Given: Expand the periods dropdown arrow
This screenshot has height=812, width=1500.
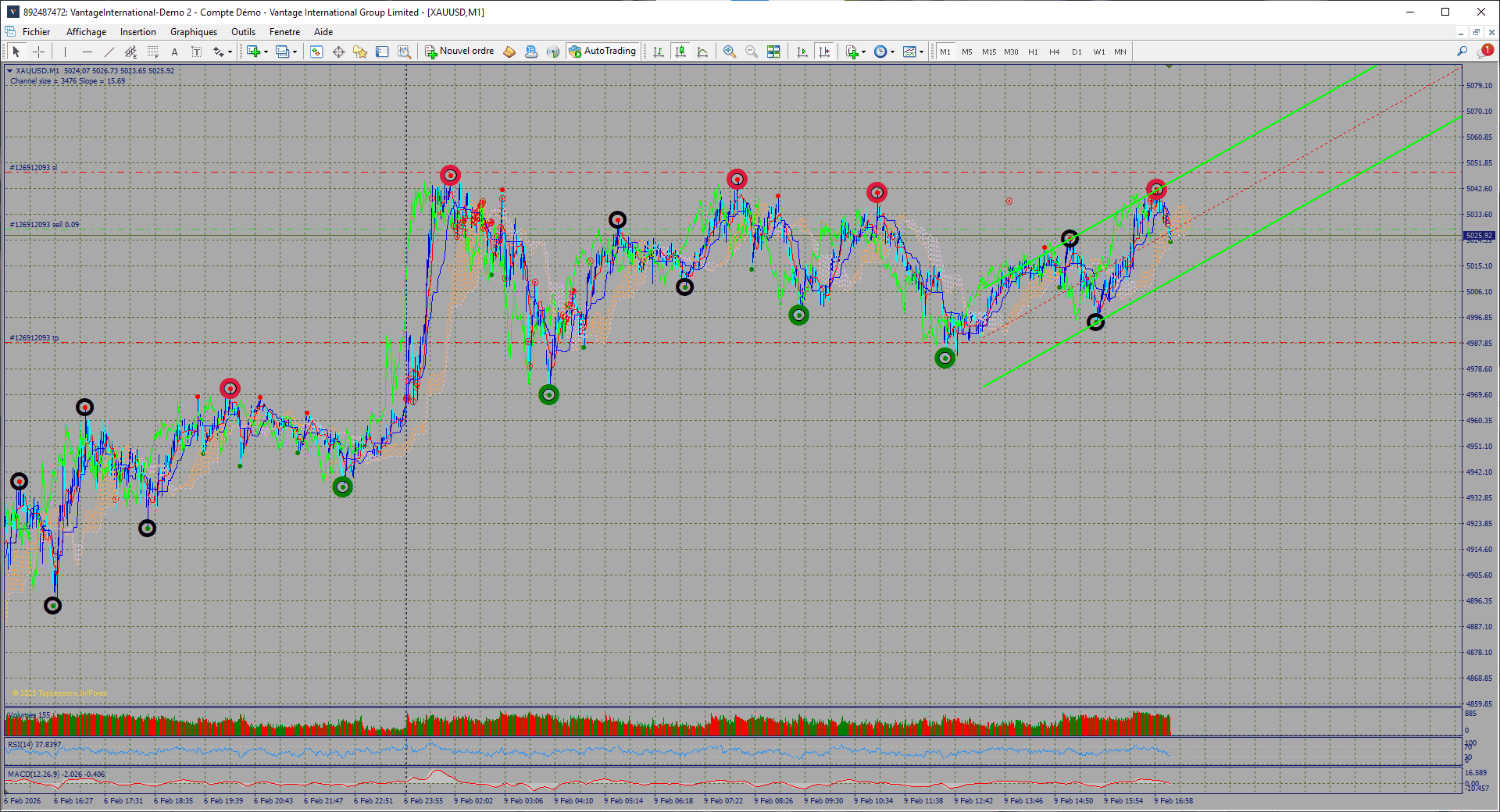Looking at the screenshot, I should pyautogui.click(x=892, y=52).
